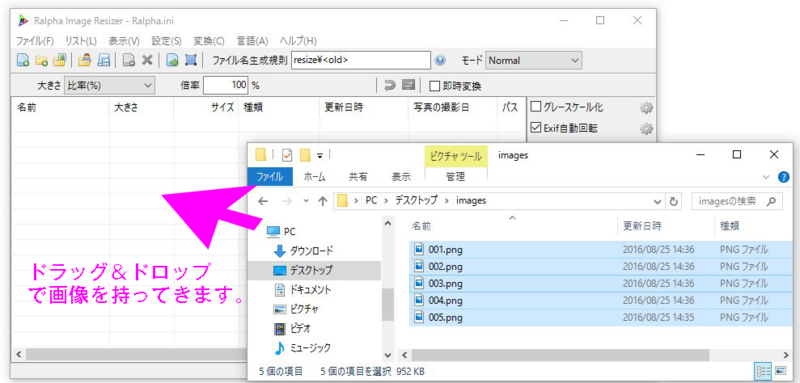Open the quick access toolbar customize dropdown

(320, 155)
